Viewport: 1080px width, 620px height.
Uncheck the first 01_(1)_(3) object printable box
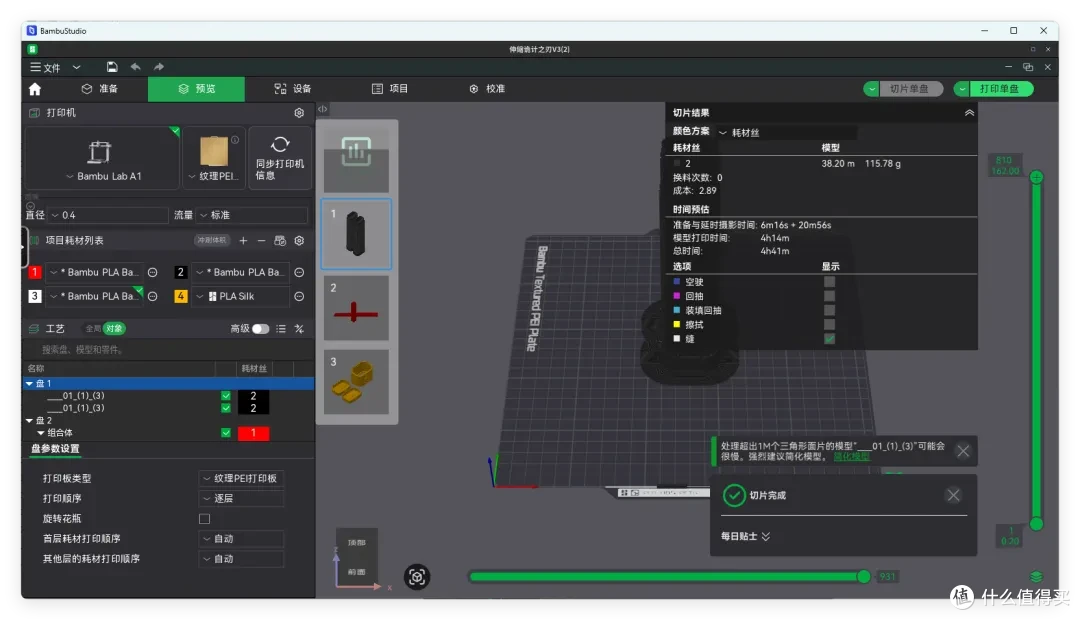(x=225, y=396)
